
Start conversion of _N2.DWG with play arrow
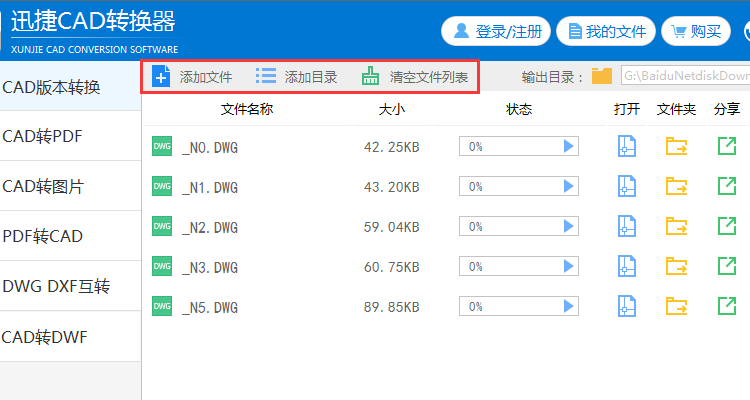[x=568, y=226]
